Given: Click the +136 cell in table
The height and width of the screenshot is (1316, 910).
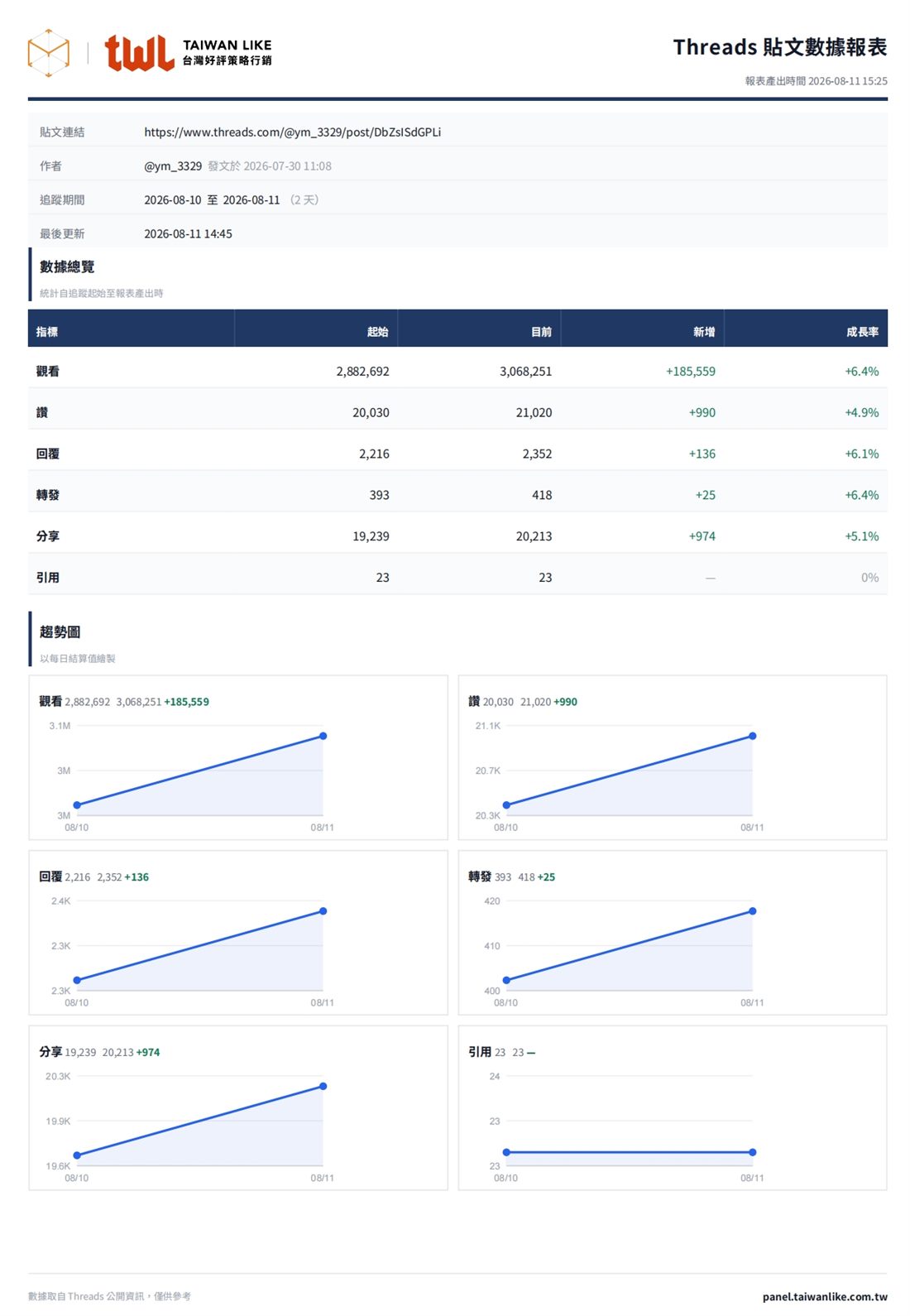Looking at the screenshot, I should coord(702,454).
